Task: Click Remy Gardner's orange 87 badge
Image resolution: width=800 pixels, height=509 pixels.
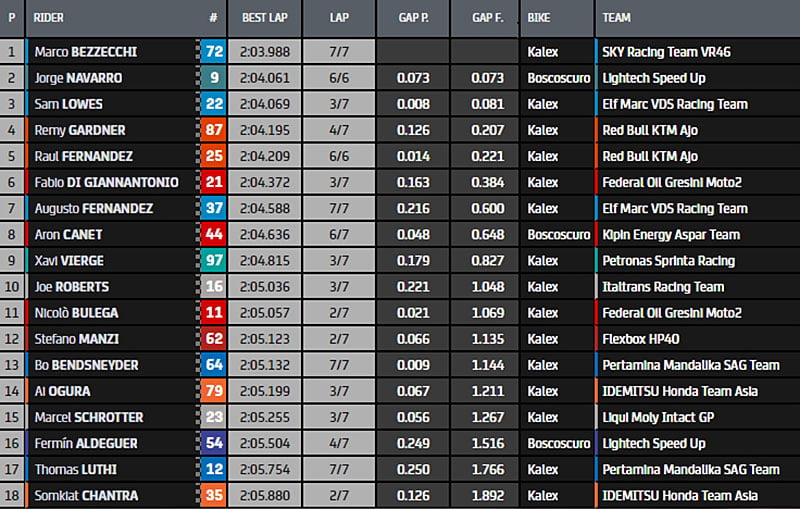Action: click(x=213, y=130)
